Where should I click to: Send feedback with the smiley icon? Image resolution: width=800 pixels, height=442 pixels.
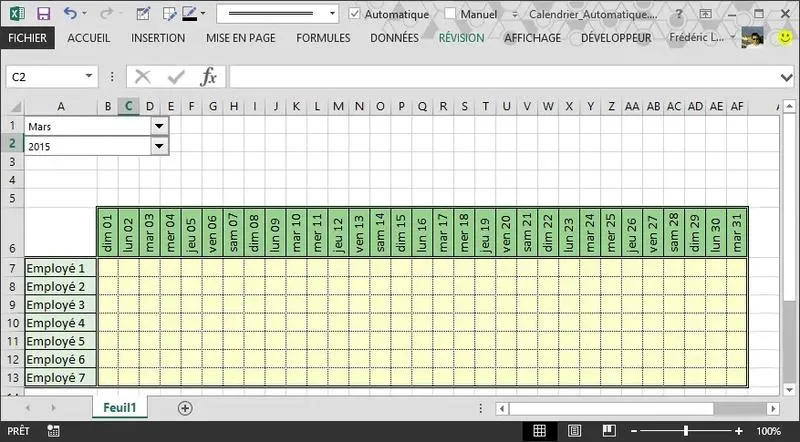pos(786,37)
